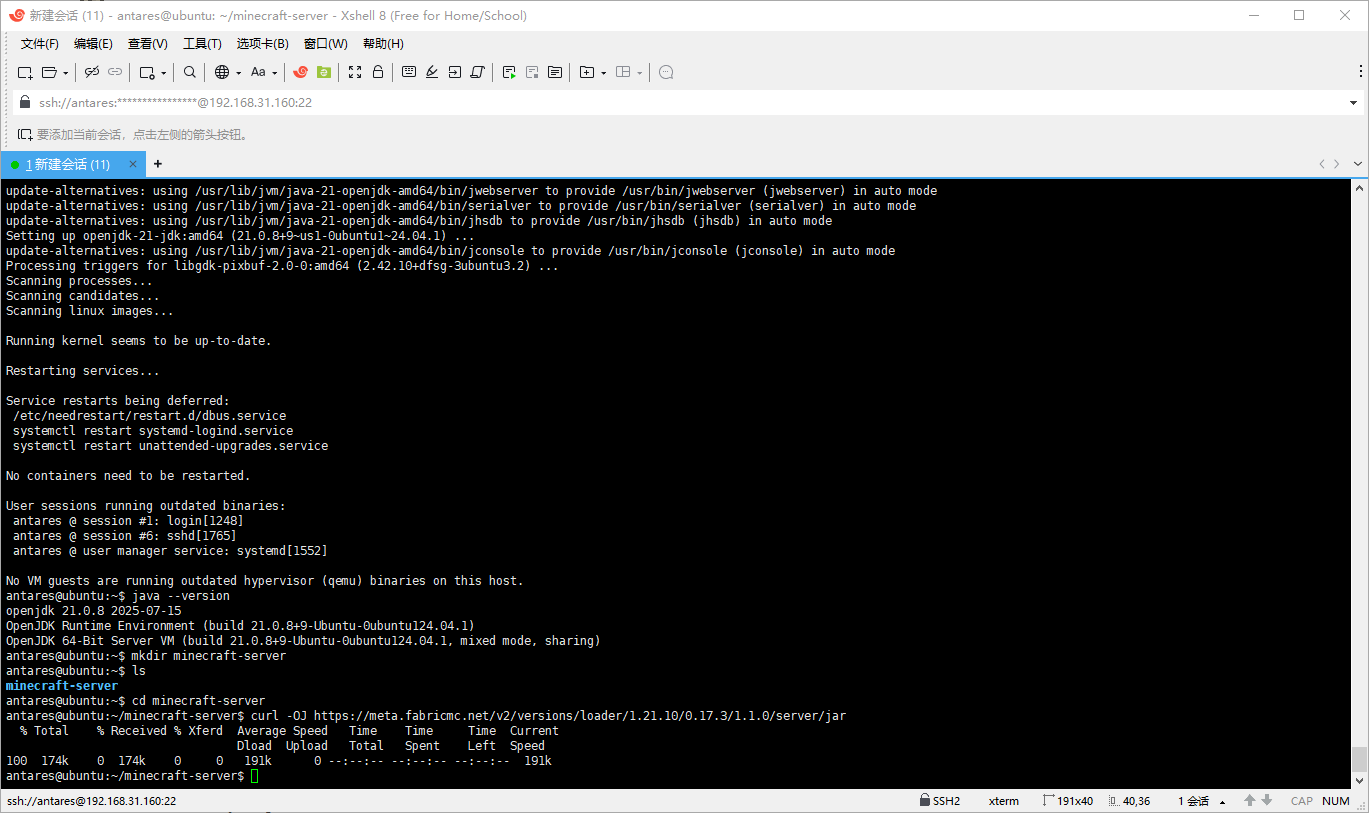
Task: Click the speech bubble help icon
Action: pos(666,72)
